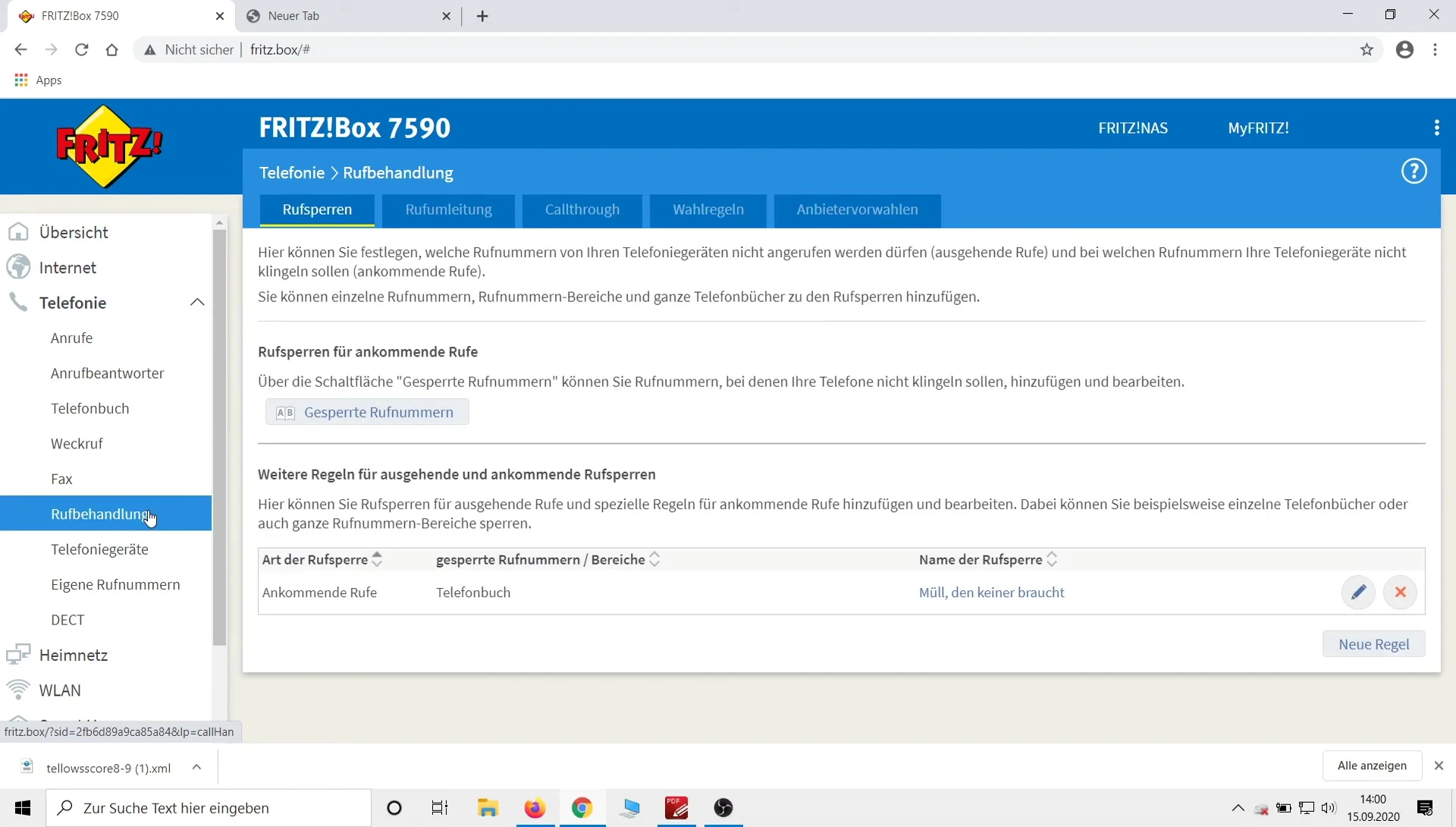
Task: Open OBS Studio from taskbar
Action: (x=723, y=808)
